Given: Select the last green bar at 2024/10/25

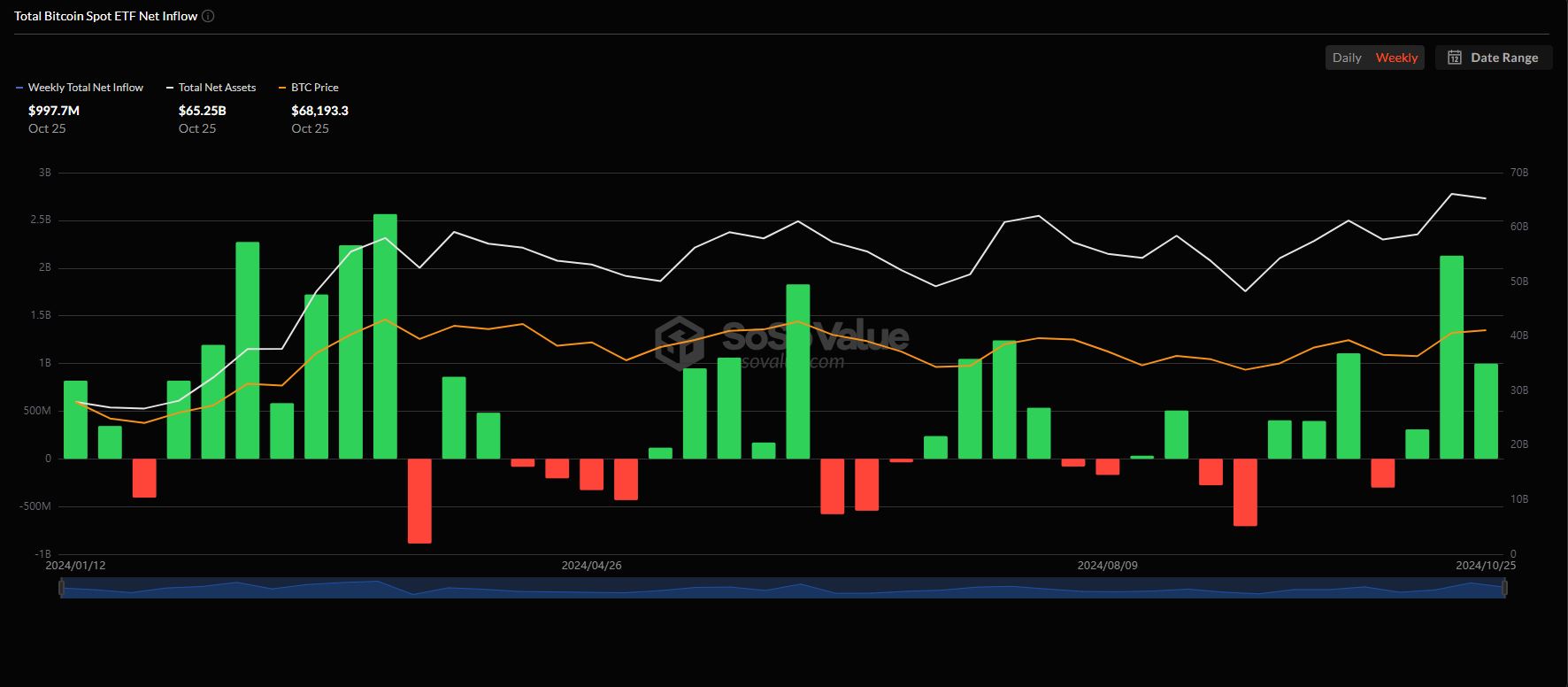Looking at the screenshot, I should (x=1486, y=411).
